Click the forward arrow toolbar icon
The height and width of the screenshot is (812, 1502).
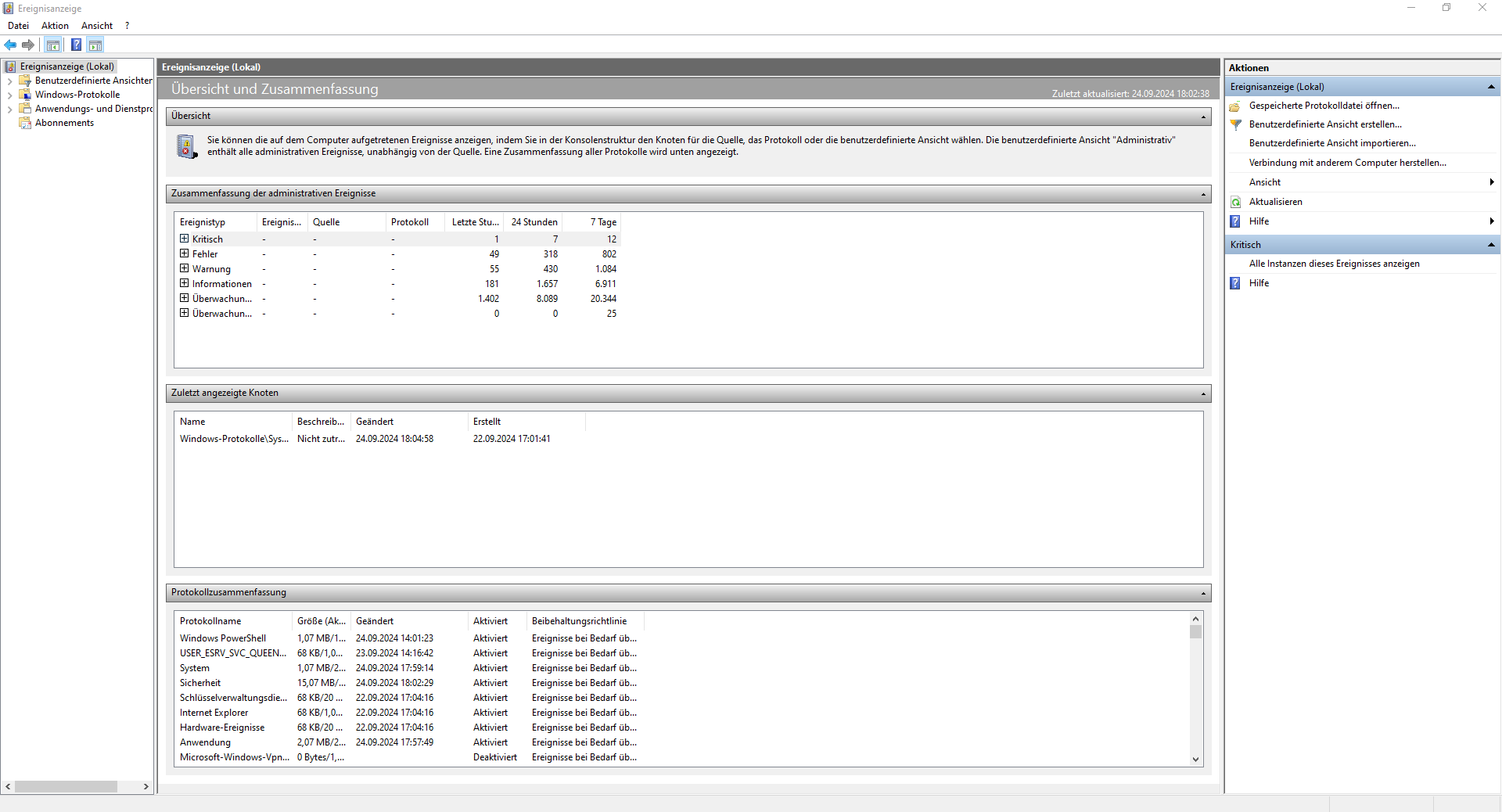point(28,45)
